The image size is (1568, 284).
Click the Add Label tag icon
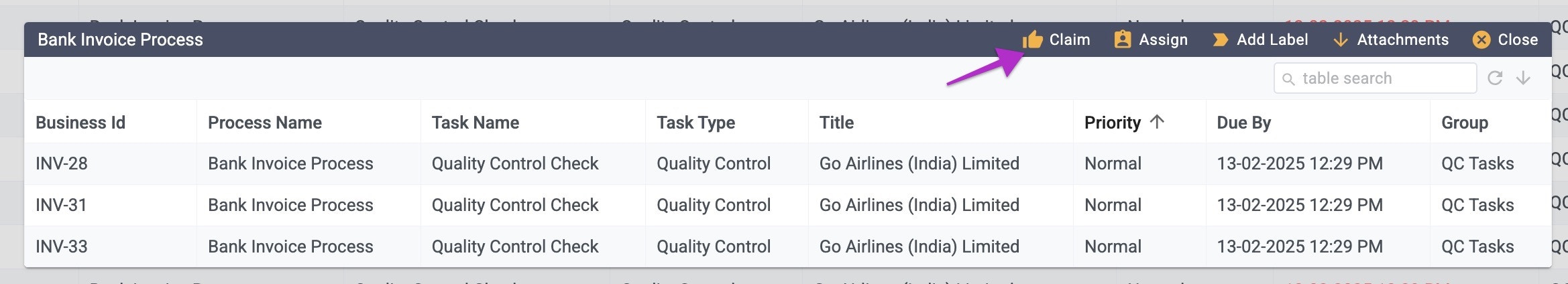pos(1221,40)
